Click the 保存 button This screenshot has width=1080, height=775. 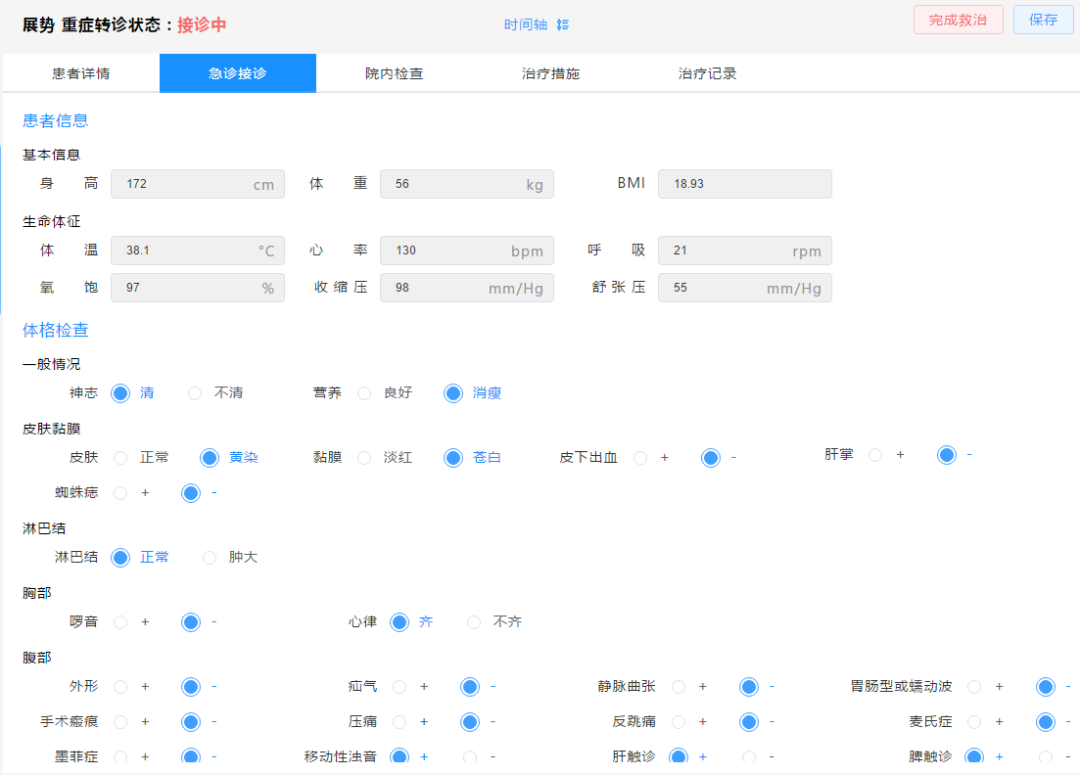click(x=1043, y=20)
